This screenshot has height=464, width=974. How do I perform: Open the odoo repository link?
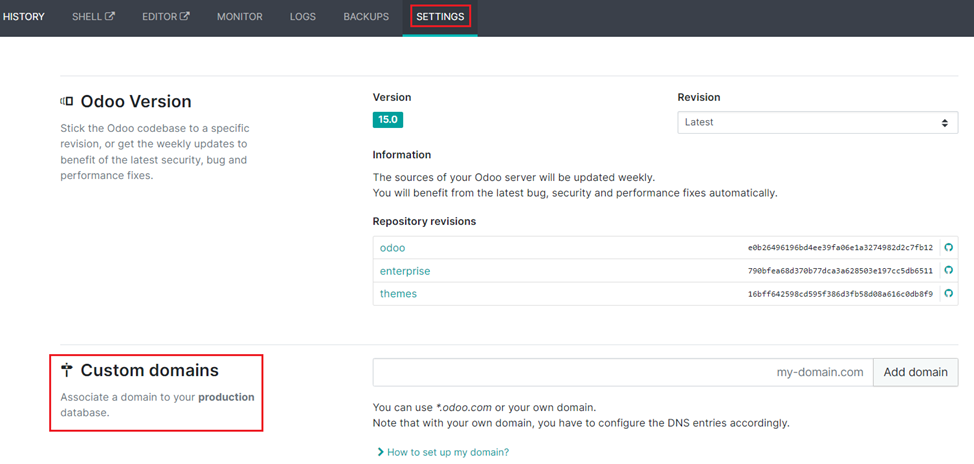(x=393, y=248)
